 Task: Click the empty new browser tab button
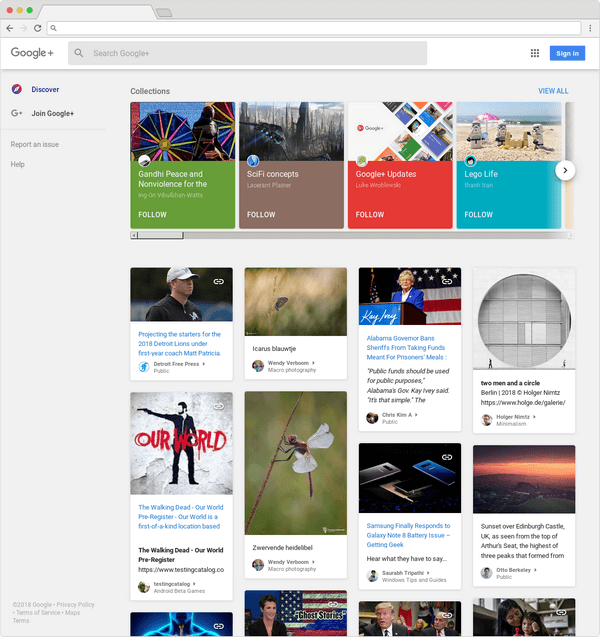[x=164, y=13]
